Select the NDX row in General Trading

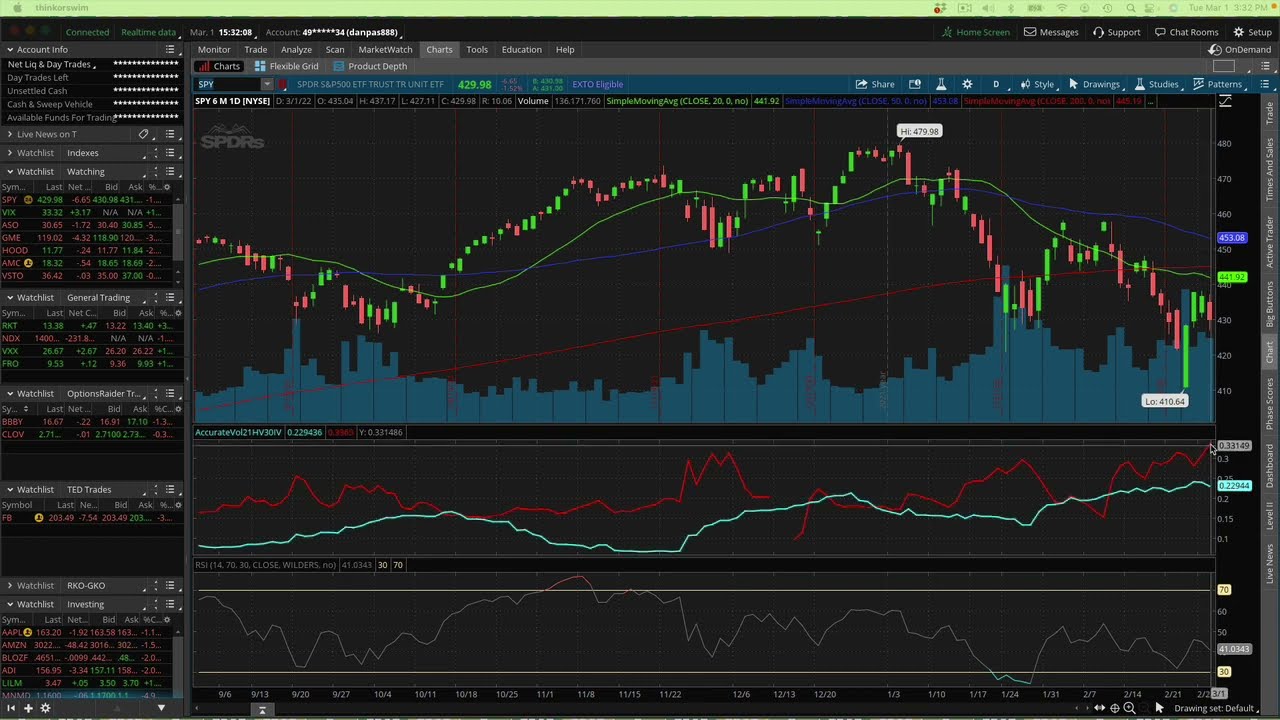(x=90, y=338)
